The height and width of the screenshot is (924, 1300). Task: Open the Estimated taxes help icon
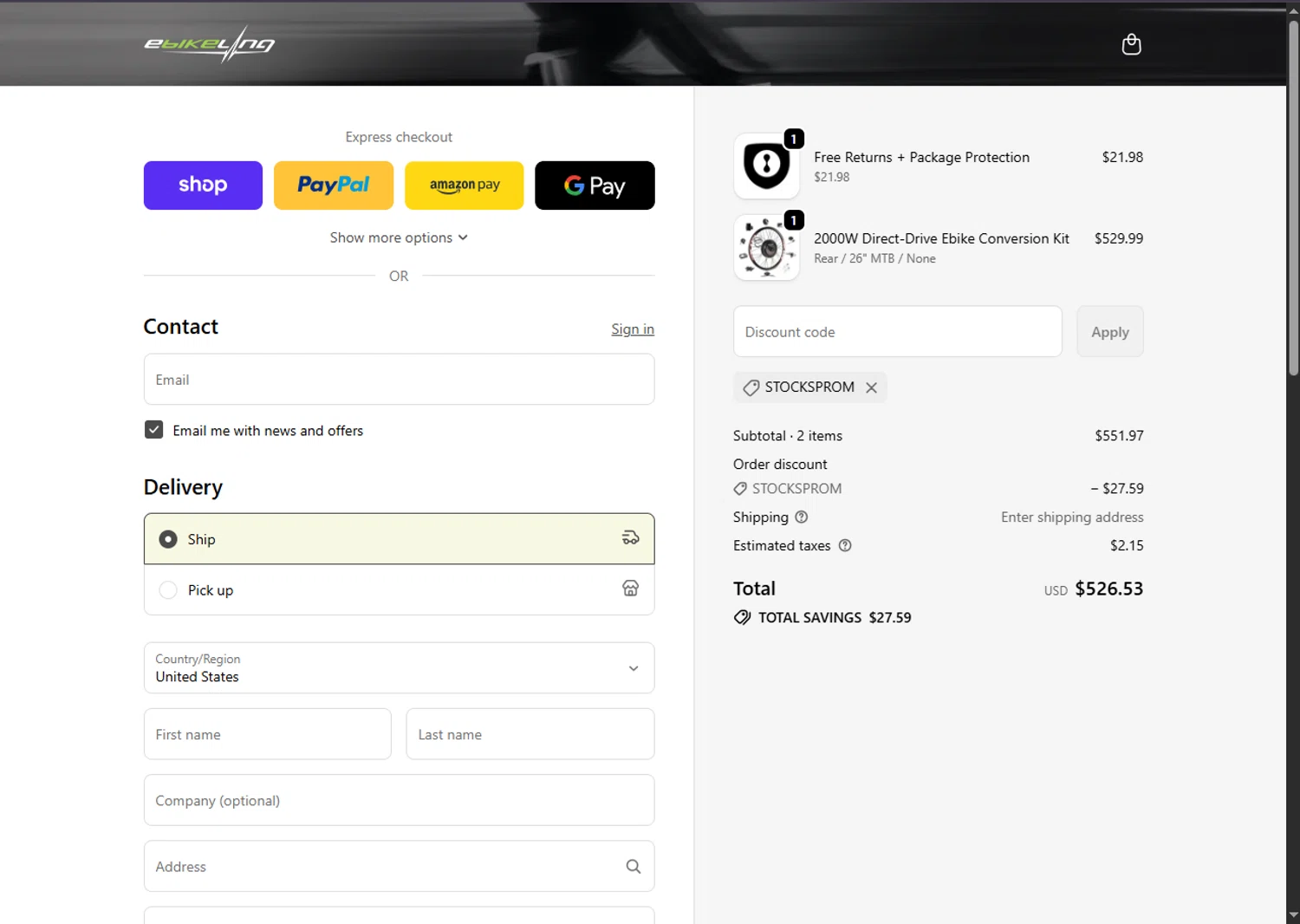pos(845,546)
